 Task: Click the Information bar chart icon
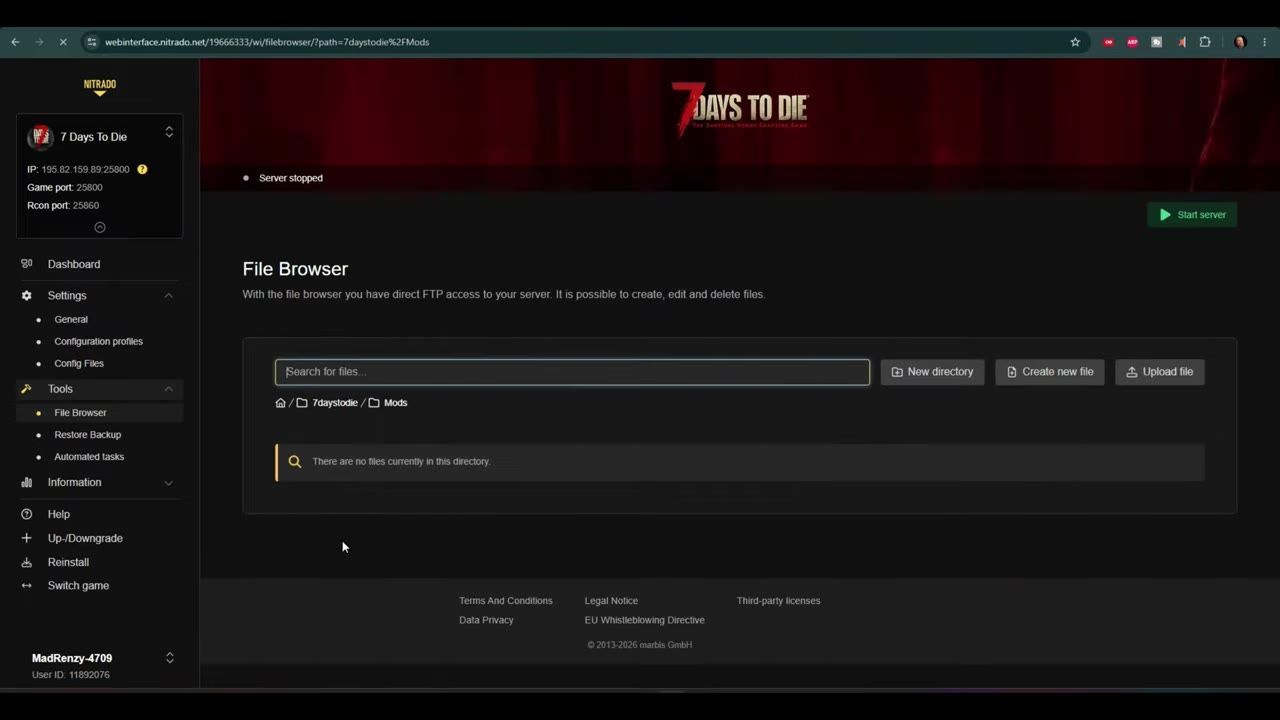click(x=27, y=482)
